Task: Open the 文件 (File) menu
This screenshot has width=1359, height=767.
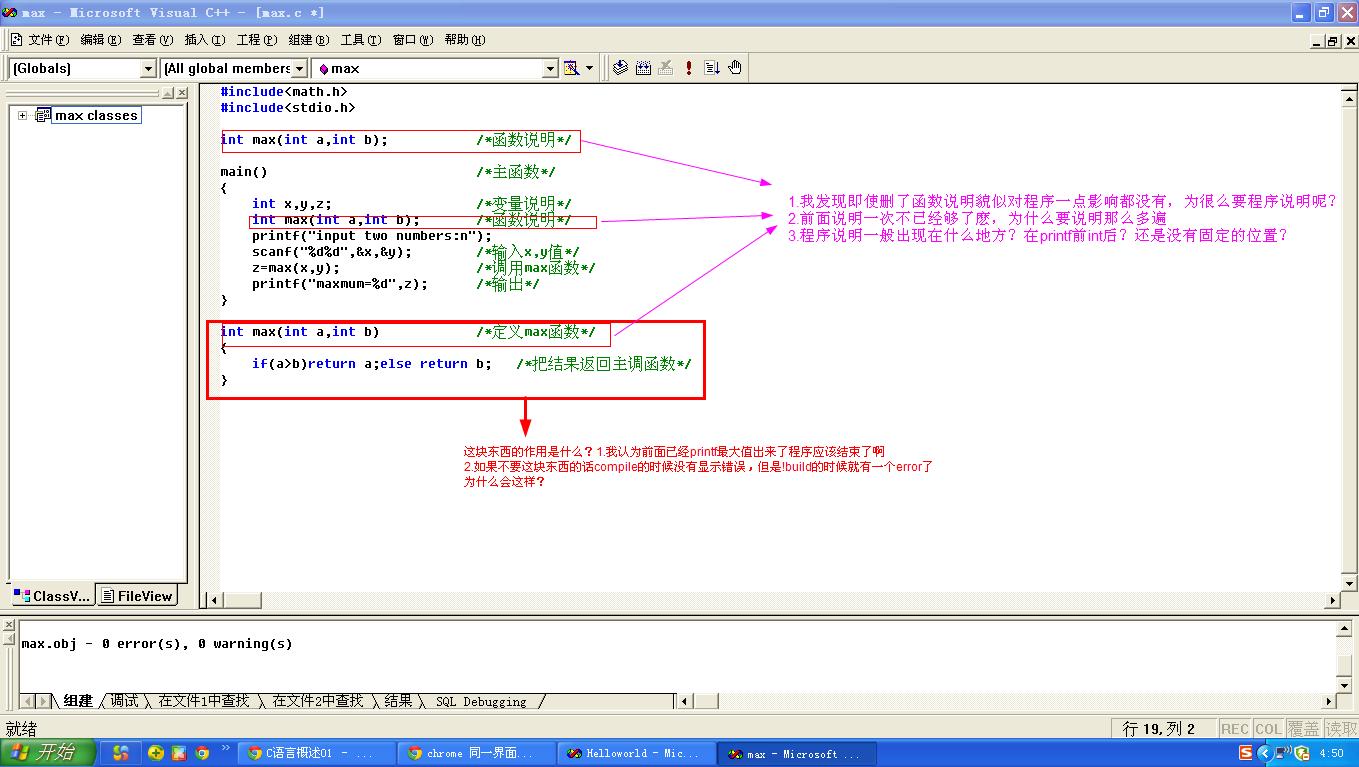Action: [x=49, y=40]
